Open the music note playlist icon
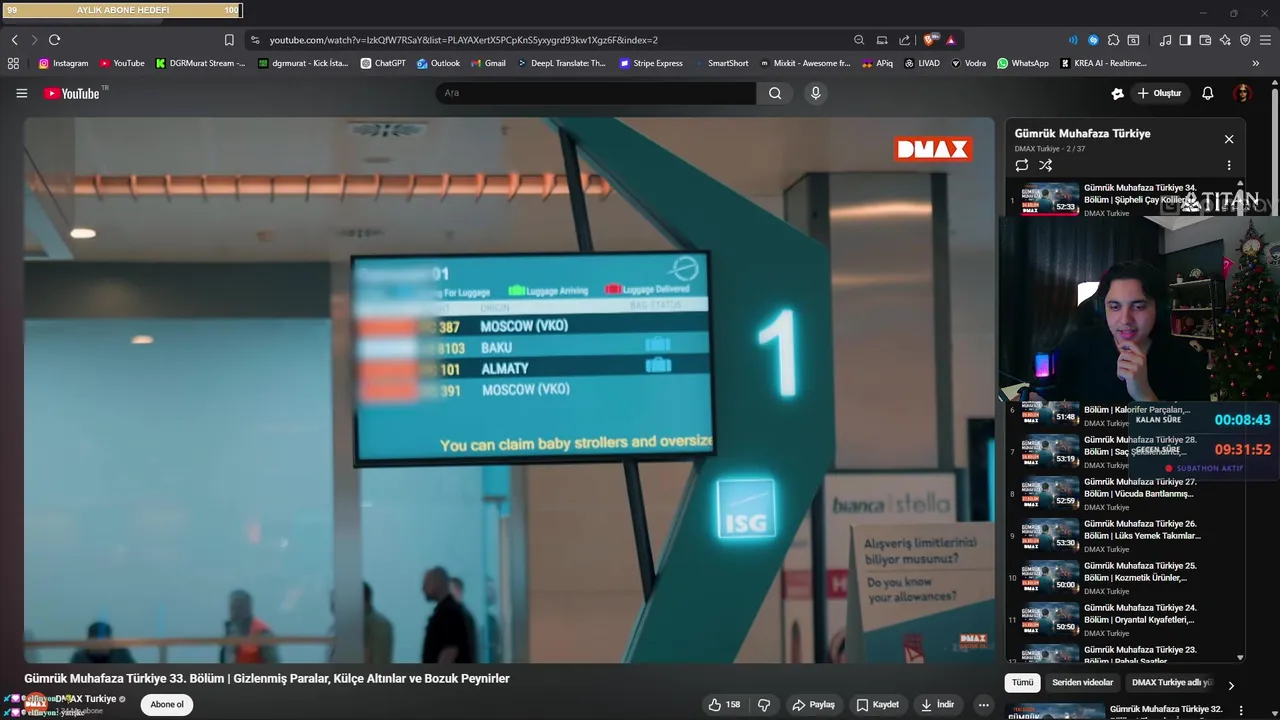 click(1165, 40)
